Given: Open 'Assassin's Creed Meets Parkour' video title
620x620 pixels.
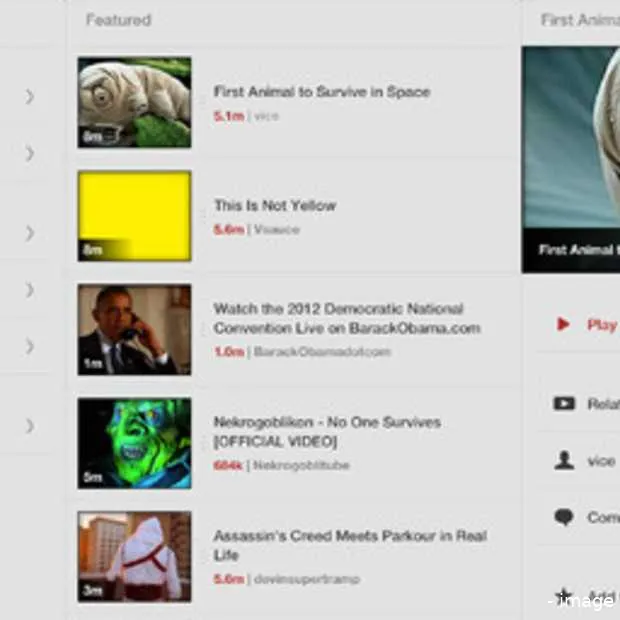Looking at the screenshot, I should click(349, 545).
